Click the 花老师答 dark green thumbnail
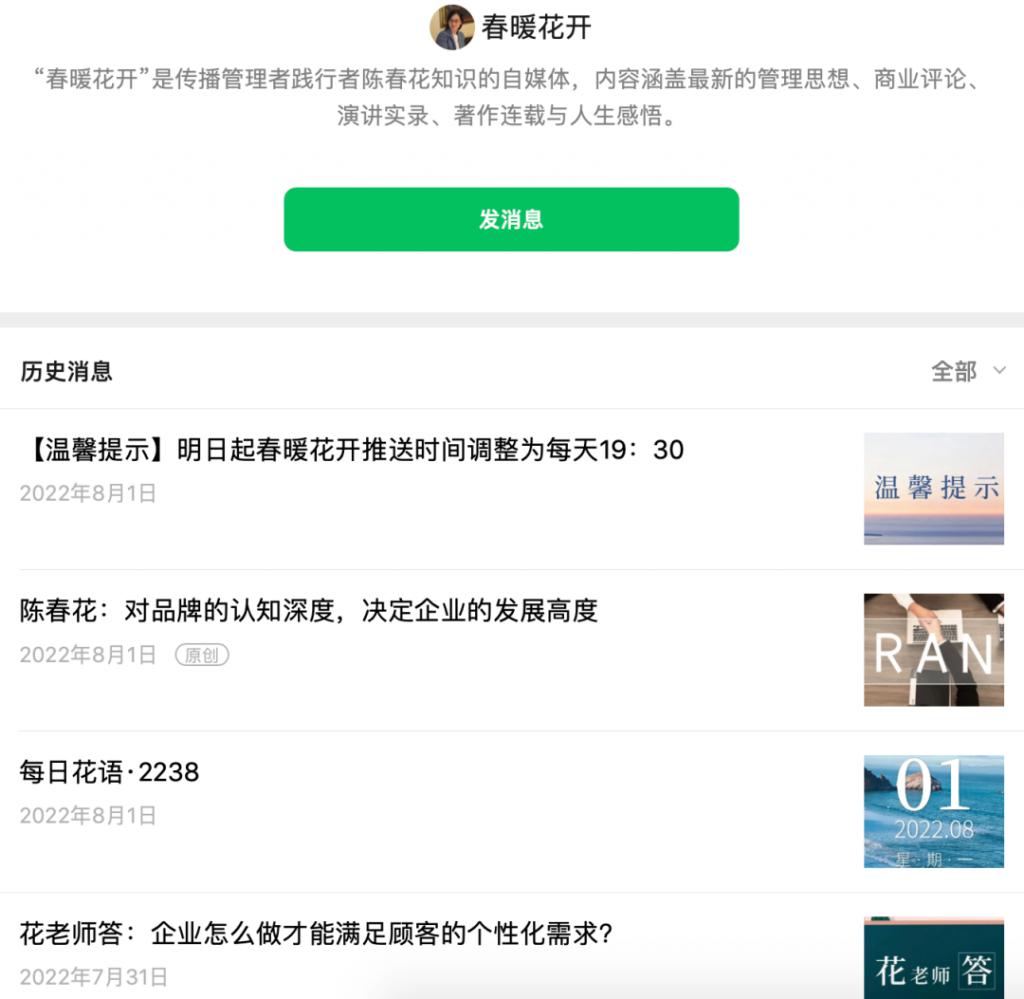The width and height of the screenshot is (1024, 999). [934, 958]
